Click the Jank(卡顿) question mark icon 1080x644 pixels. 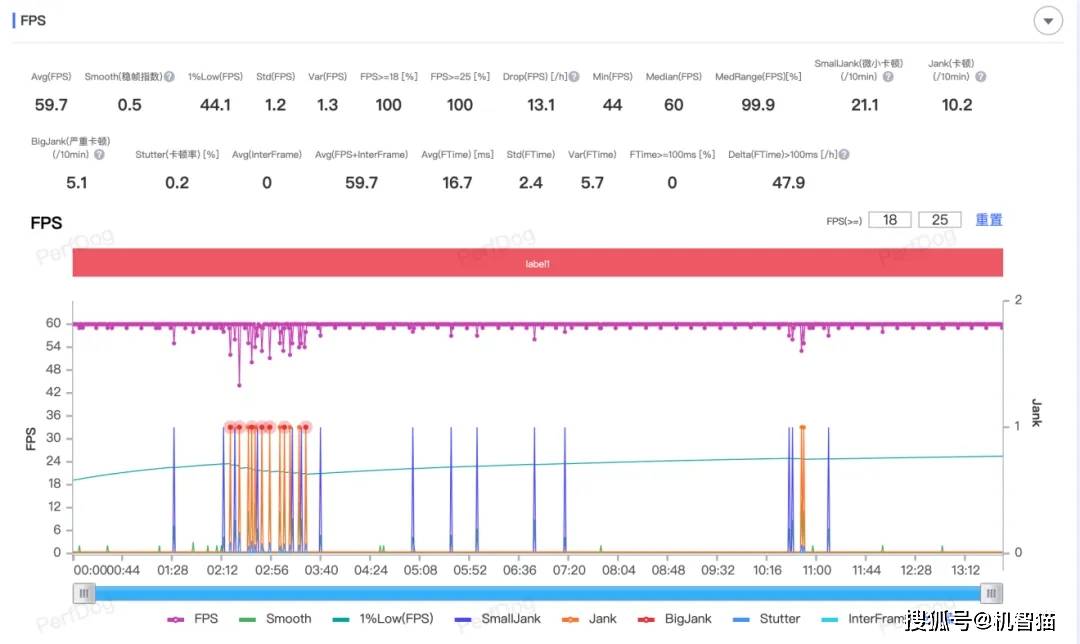pyautogui.click(x=980, y=77)
